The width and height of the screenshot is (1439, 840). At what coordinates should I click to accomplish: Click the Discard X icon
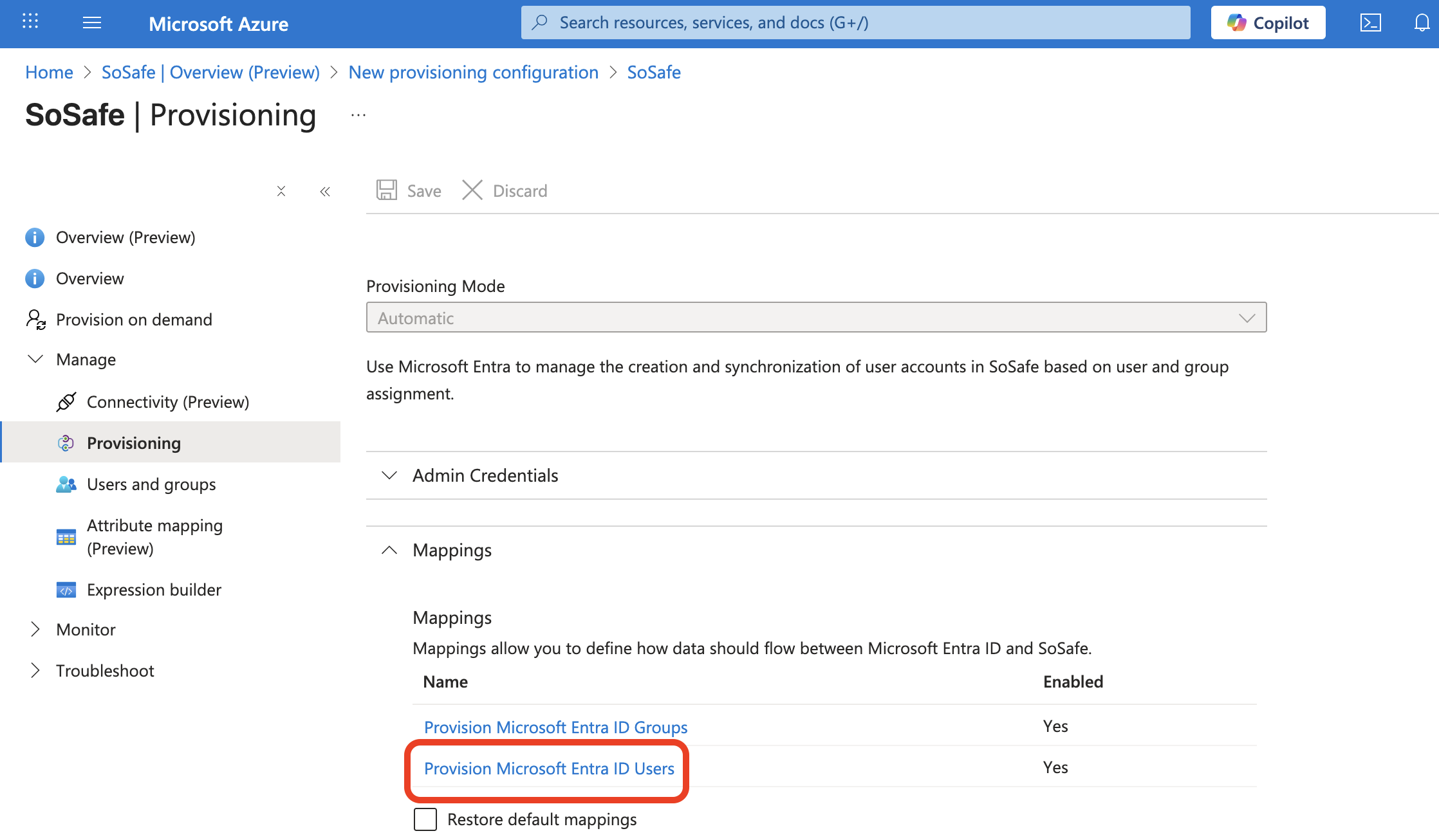472,190
